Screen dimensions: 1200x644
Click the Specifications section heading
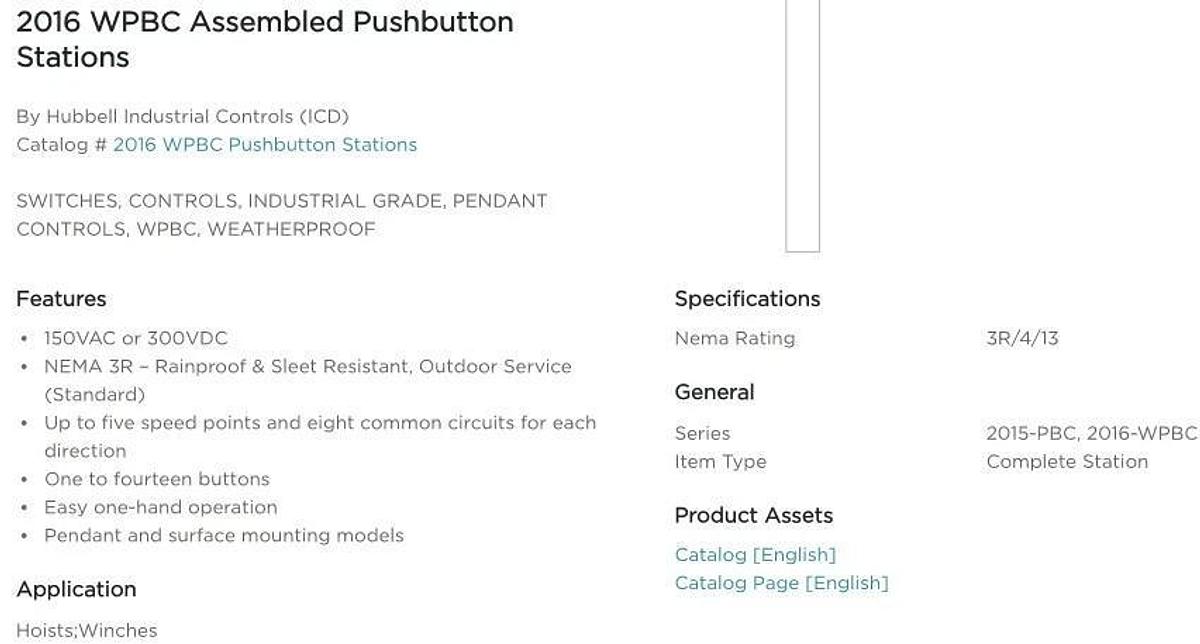(747, 299)
